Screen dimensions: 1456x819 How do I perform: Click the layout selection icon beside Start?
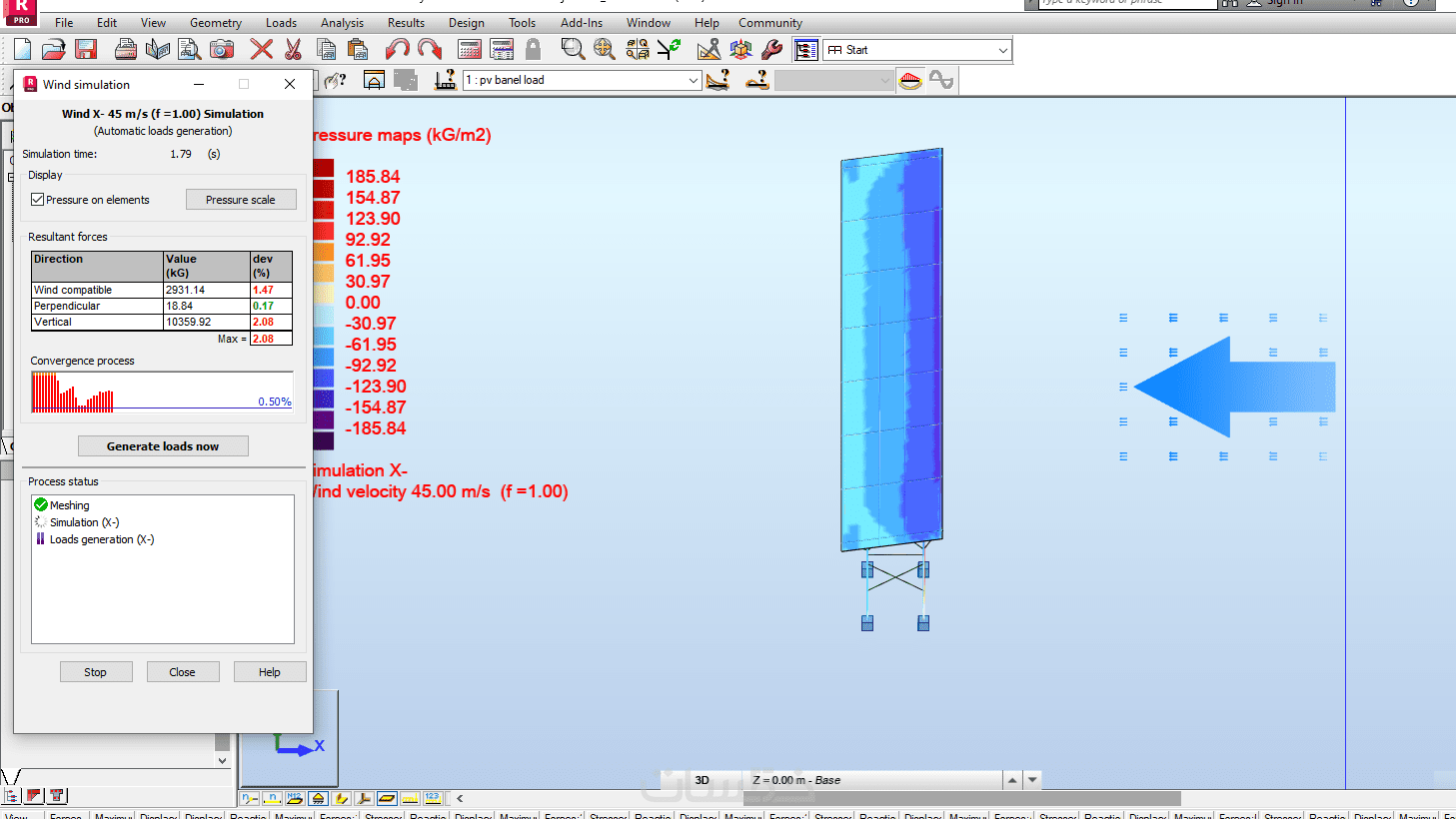805,50
